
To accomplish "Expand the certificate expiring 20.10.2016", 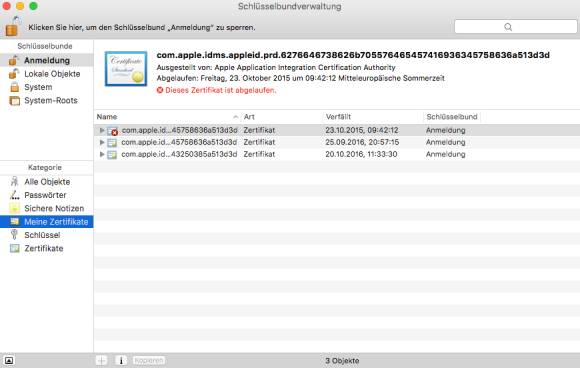I will click(102, 154).
